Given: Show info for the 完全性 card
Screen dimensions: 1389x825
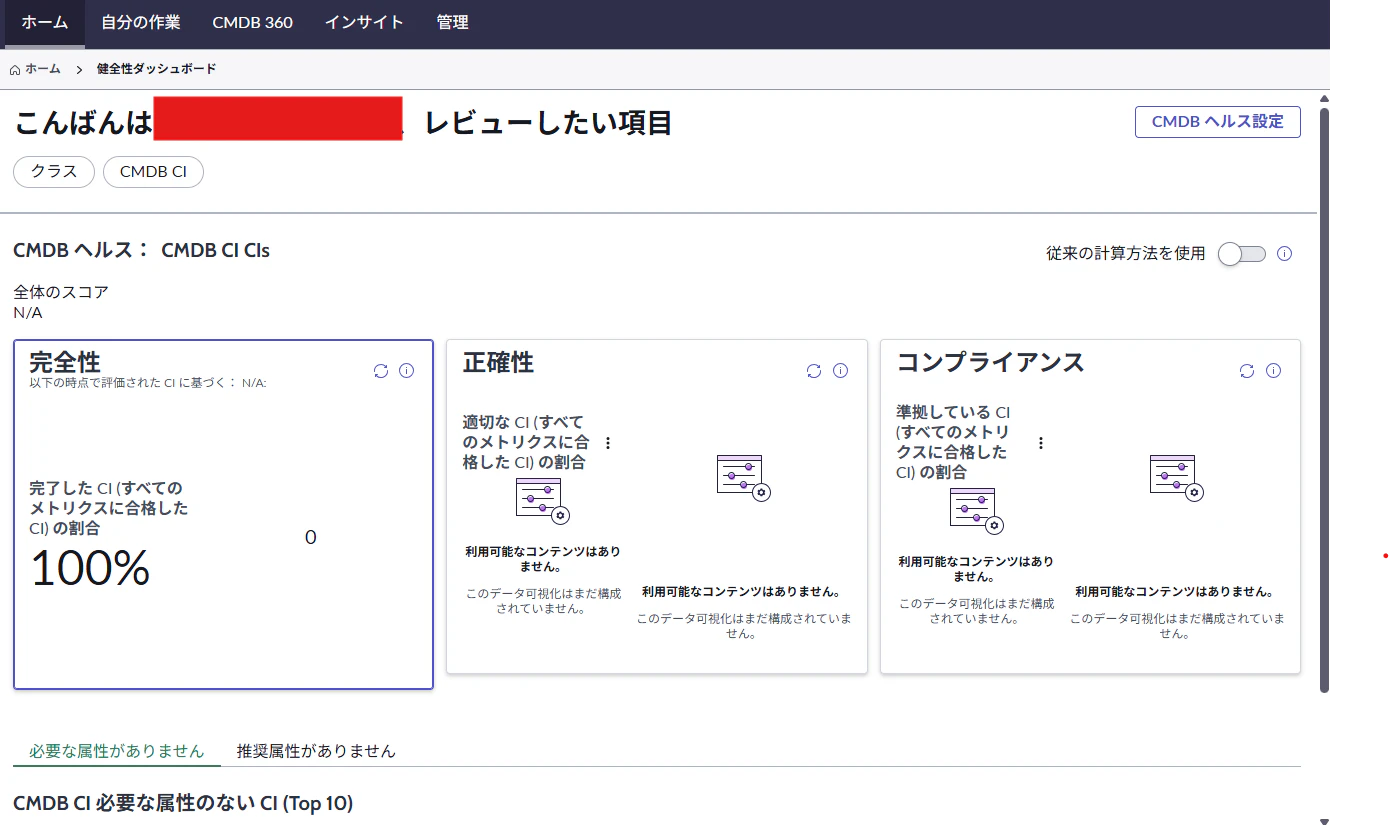Looking at the screenshot, I should [x=406, y=371].
